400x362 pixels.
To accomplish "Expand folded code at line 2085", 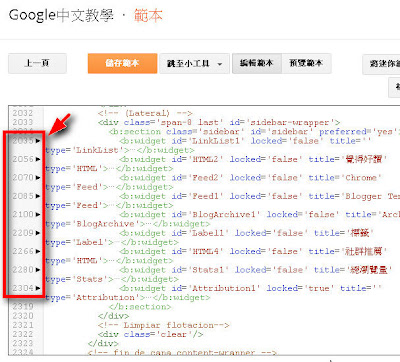I will (38, 196).
